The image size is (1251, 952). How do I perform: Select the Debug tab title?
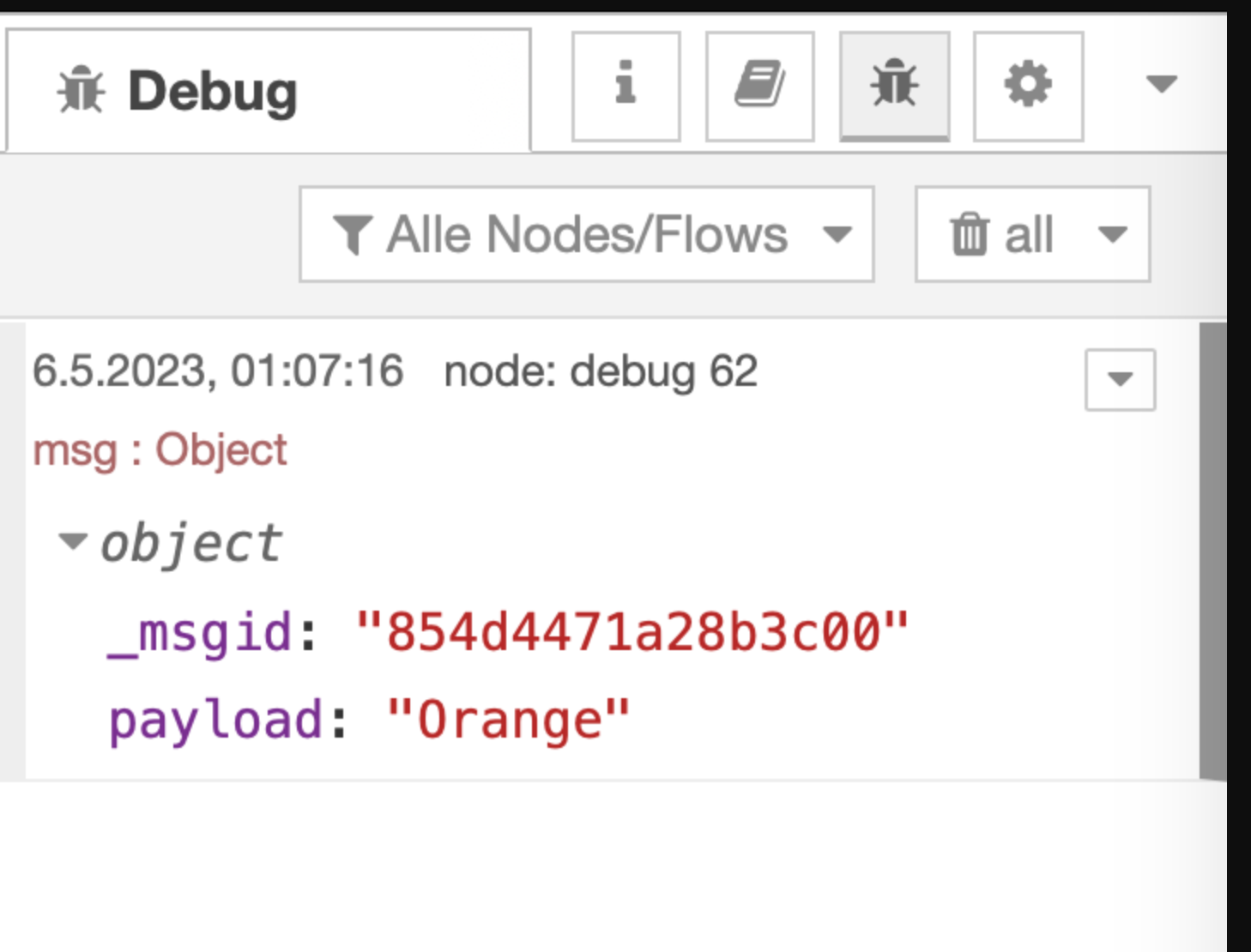coord(213,90)
